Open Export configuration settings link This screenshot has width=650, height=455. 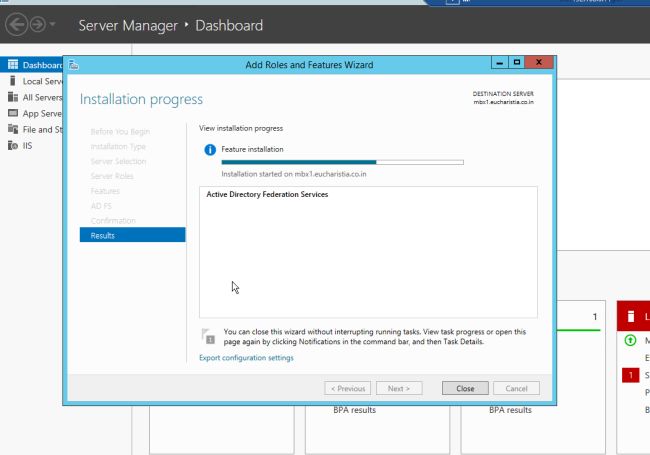click(246, 358)
